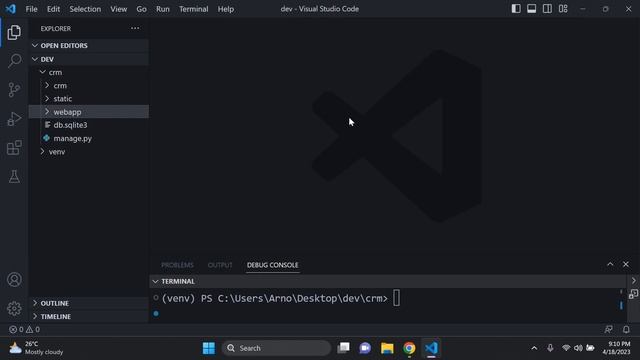Click the VS Code logo in title bar

(11, 9)
